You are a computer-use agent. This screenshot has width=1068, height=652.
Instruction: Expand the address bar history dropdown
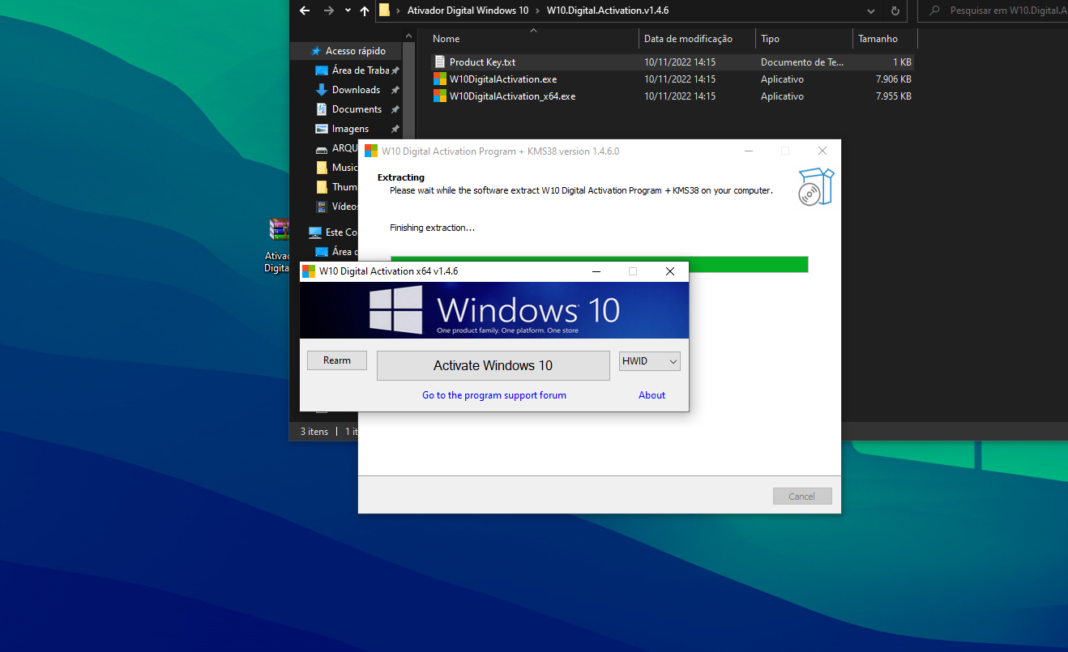870,11
